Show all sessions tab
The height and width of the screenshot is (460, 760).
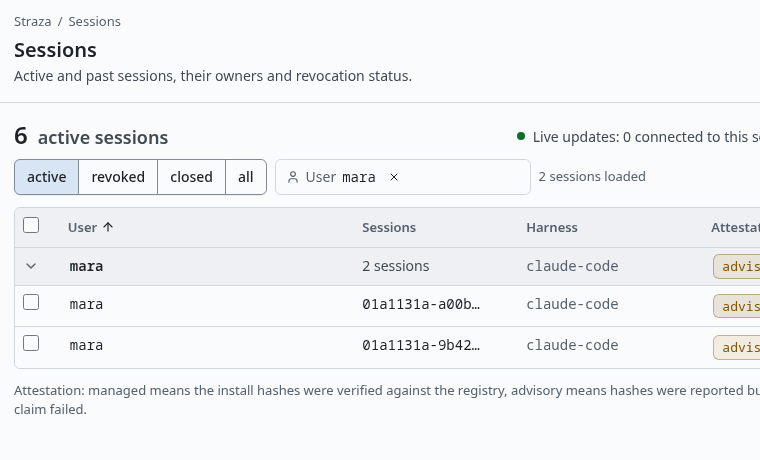point(246,177)
